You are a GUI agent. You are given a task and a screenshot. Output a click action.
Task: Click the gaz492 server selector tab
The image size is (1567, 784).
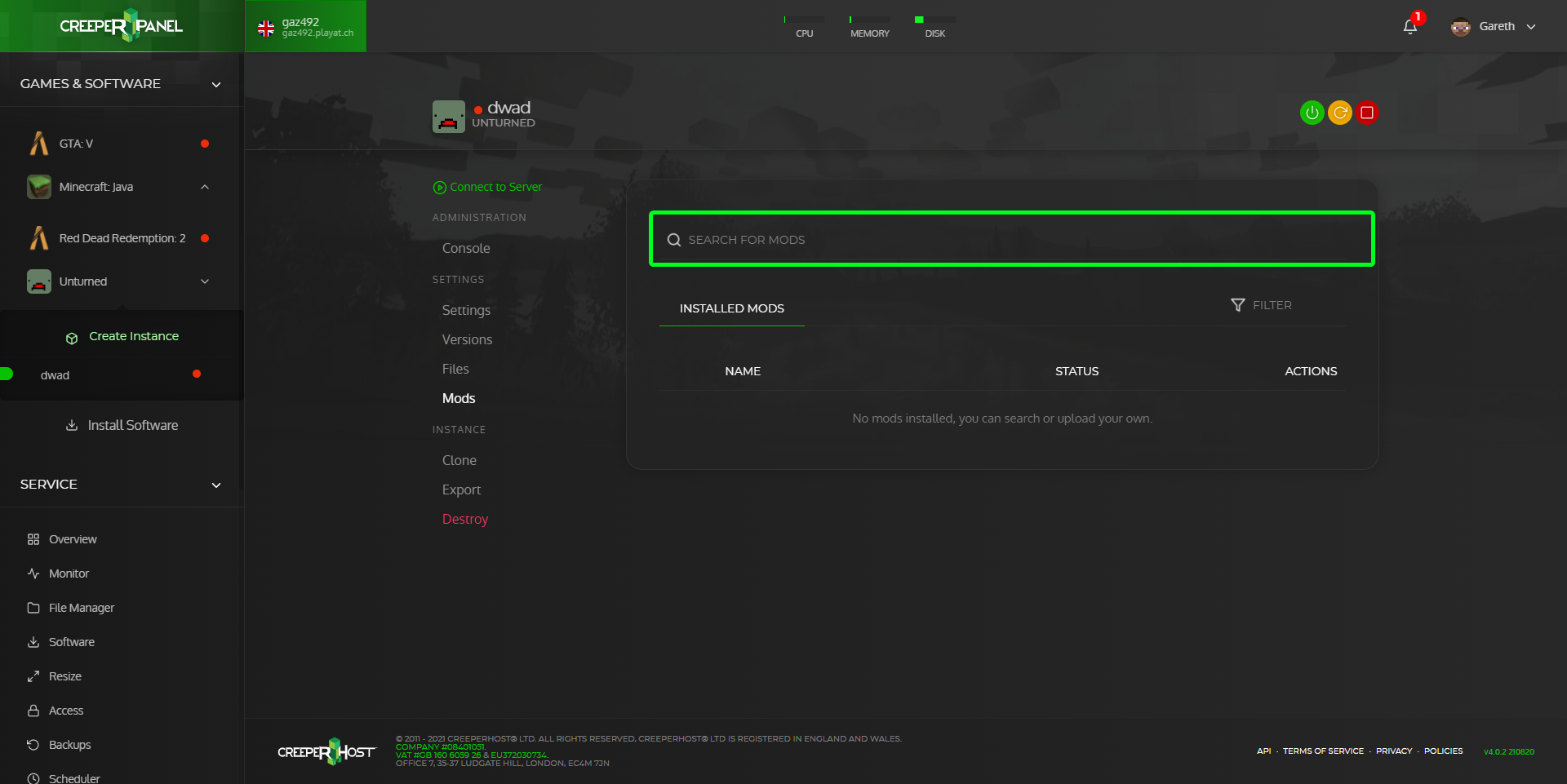coord(305,26)
